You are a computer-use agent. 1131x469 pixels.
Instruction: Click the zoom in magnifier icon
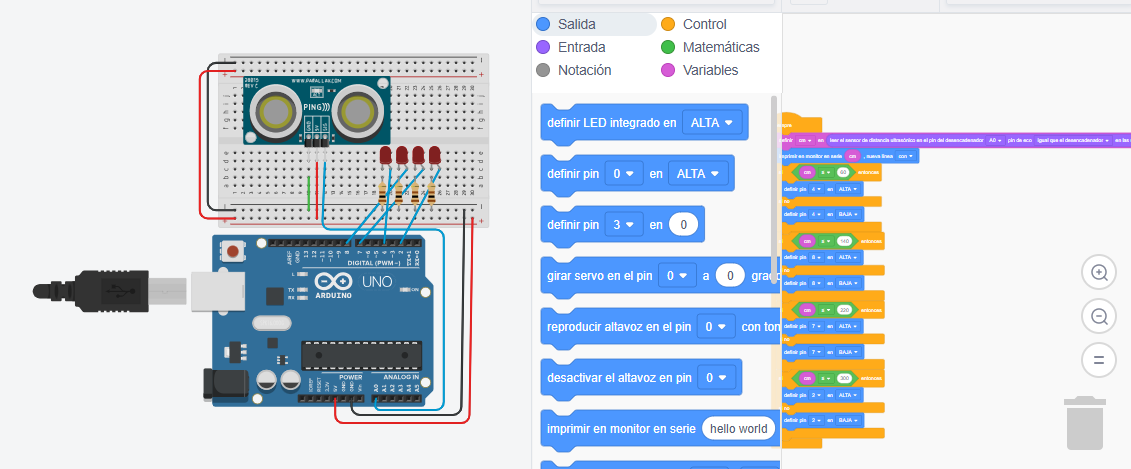1099,273
